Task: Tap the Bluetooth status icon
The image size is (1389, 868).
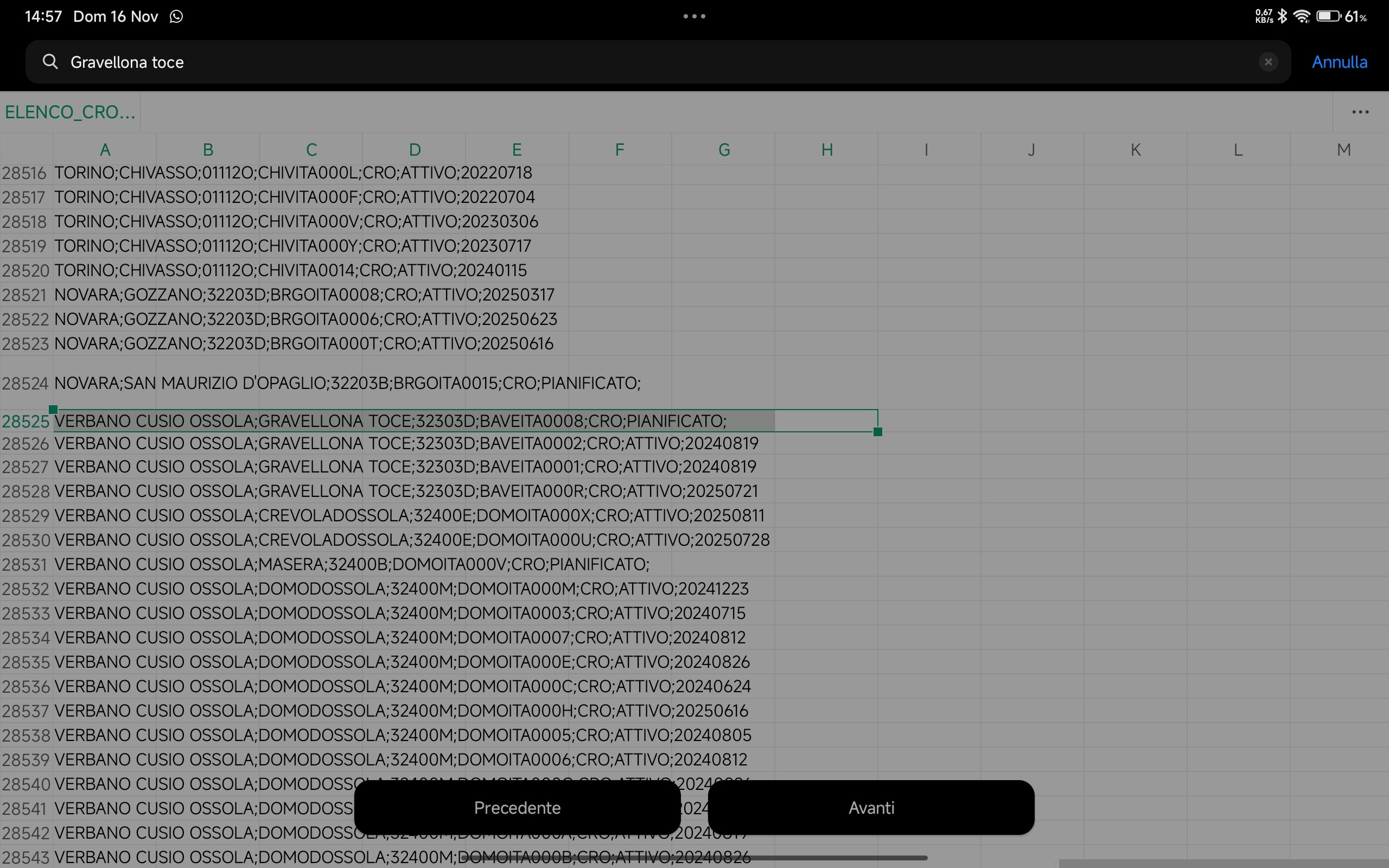Action: [1283, 17]
